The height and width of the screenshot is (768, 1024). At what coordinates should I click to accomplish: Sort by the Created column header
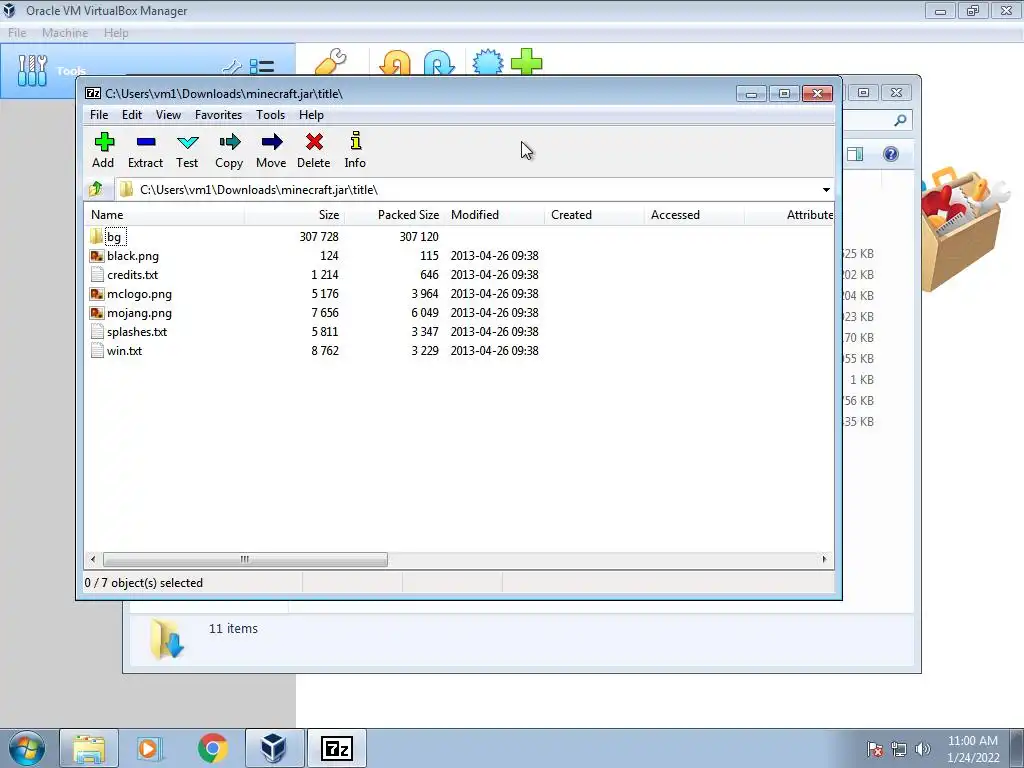point(594,215)
